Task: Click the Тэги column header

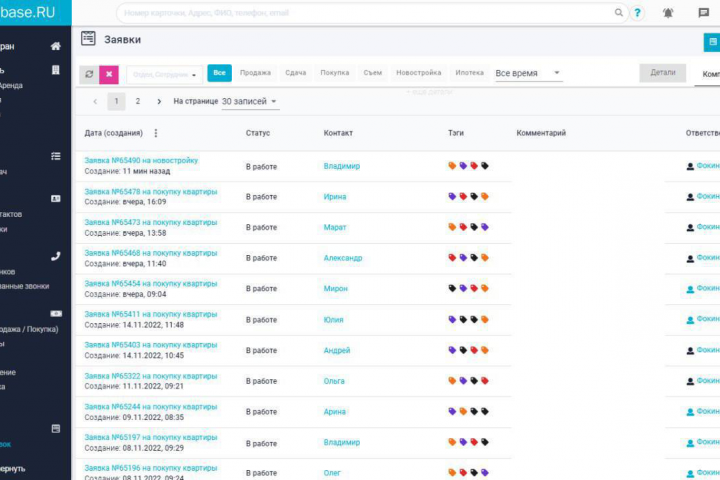Action: 456,133
